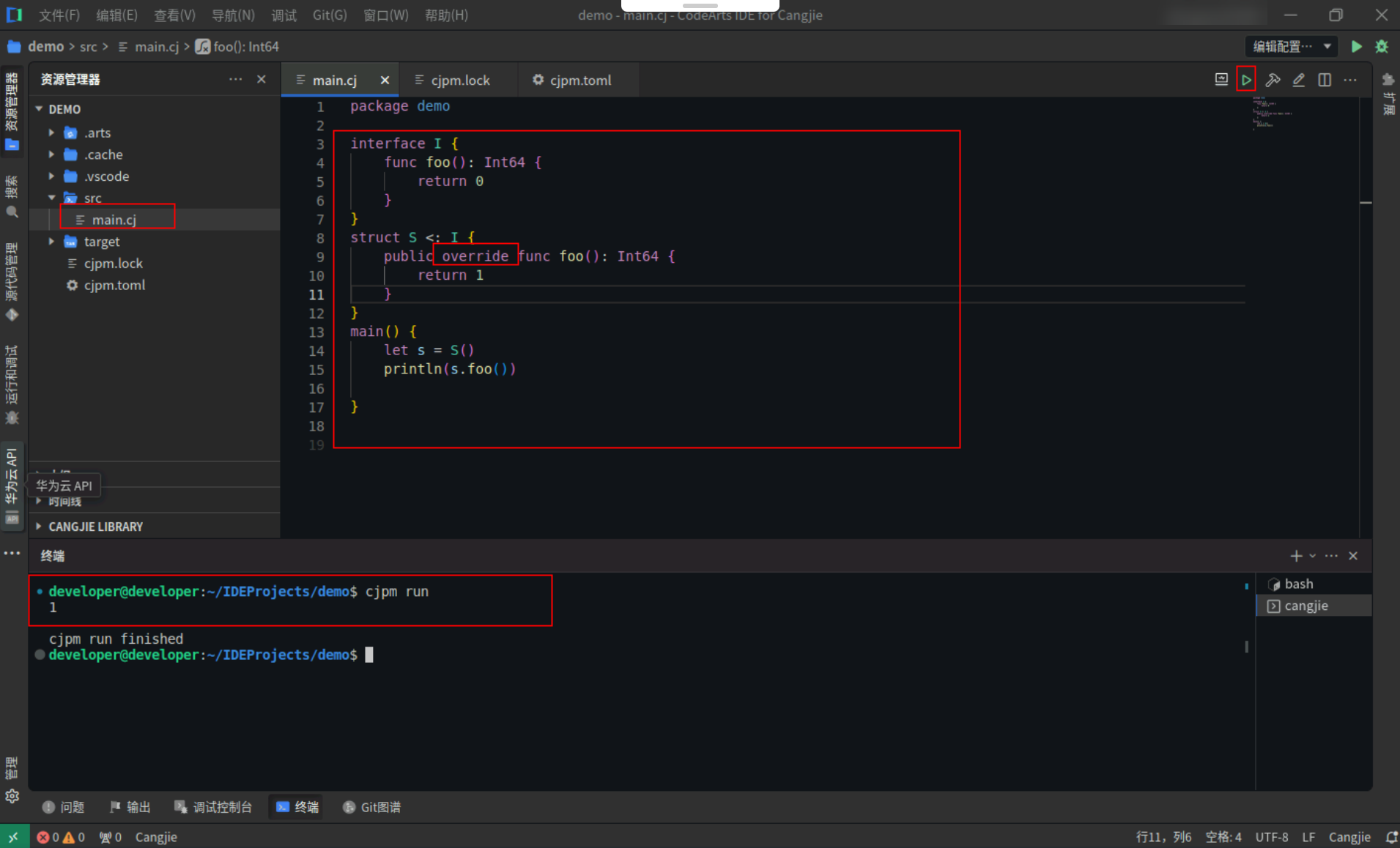Open the new terminal profile dropdown arrow
Screen dimensions: 1400x848
(1312, 556)
